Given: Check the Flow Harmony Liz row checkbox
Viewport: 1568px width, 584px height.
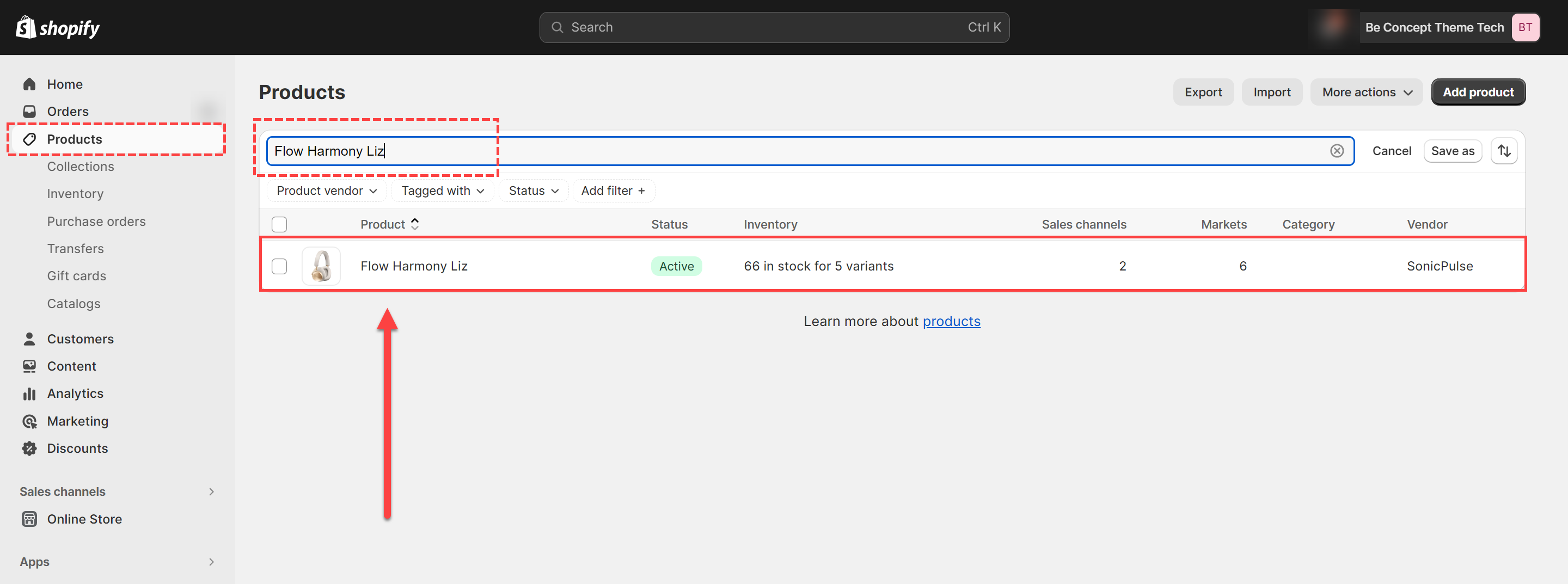Looking at the screenshot, I should pyautogui.click(x=279, y=266).
